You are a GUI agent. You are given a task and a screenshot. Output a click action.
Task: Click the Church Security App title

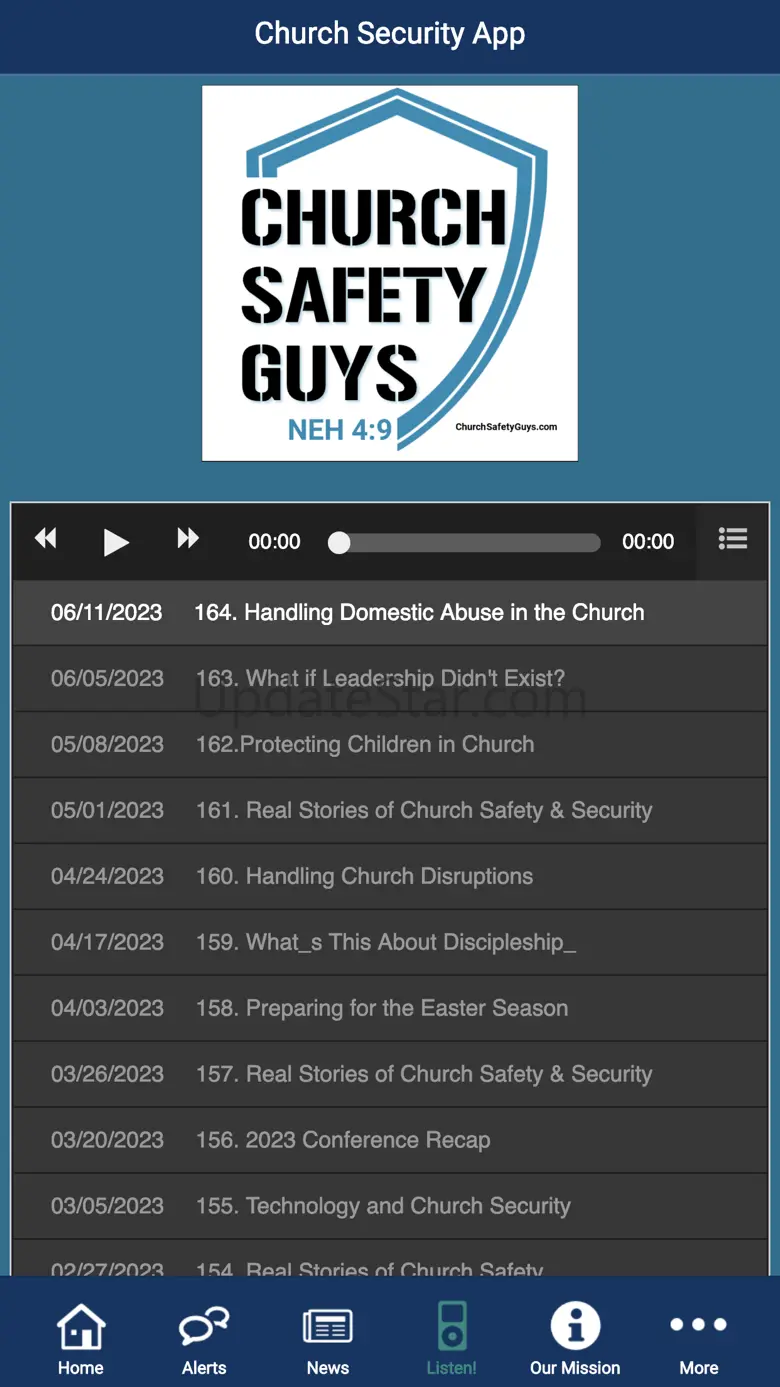click(x=390, y=34)
